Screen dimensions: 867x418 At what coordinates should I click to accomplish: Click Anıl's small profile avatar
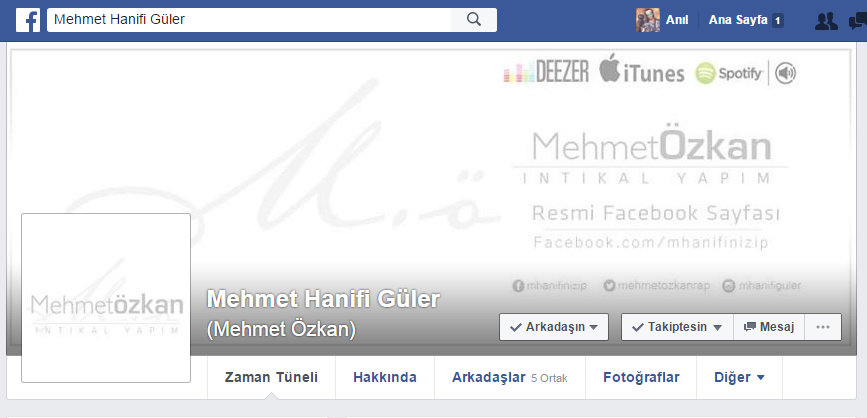[647, 20]
